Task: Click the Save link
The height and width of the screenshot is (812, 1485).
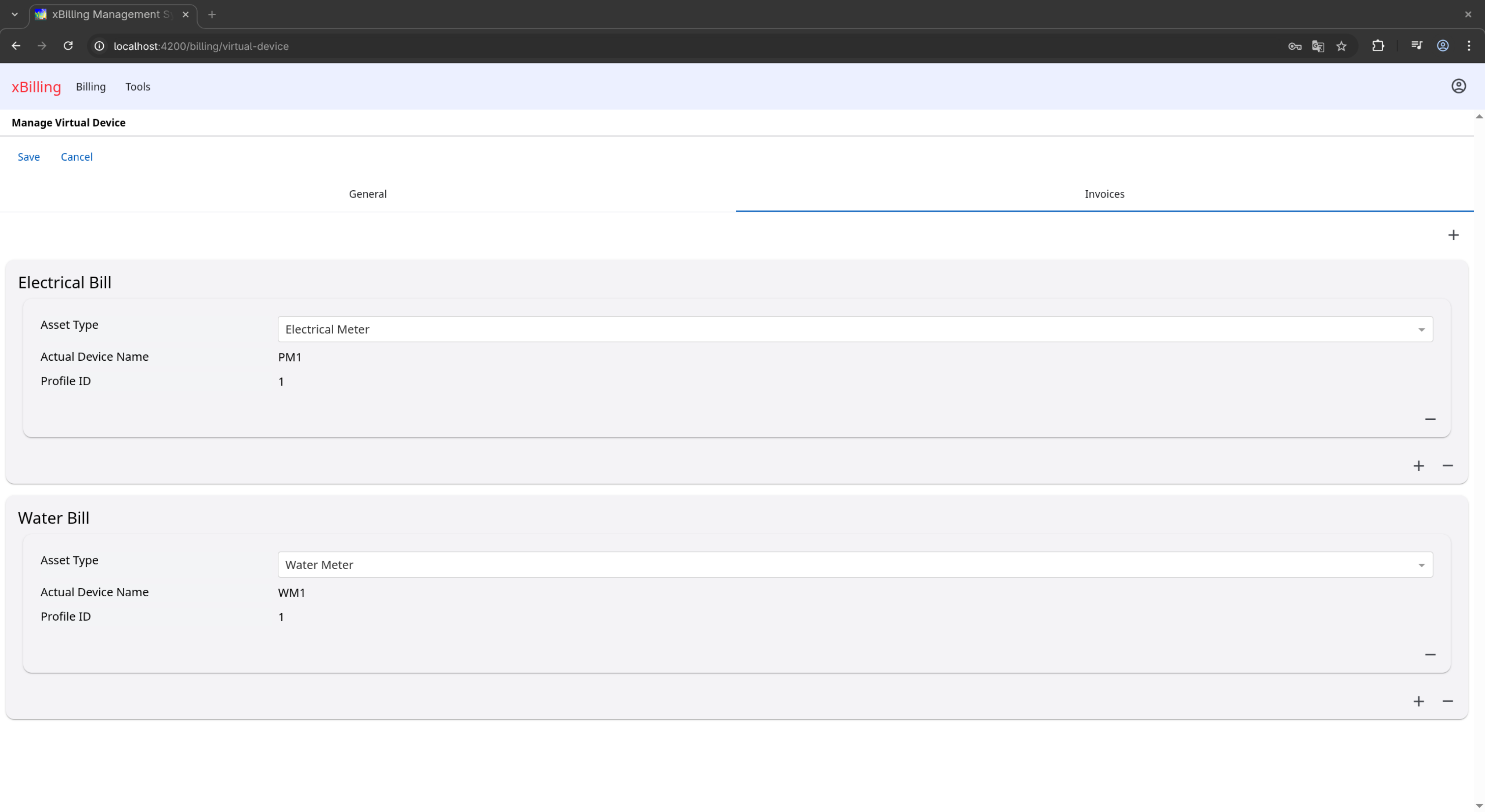Action: click(28, 157)
